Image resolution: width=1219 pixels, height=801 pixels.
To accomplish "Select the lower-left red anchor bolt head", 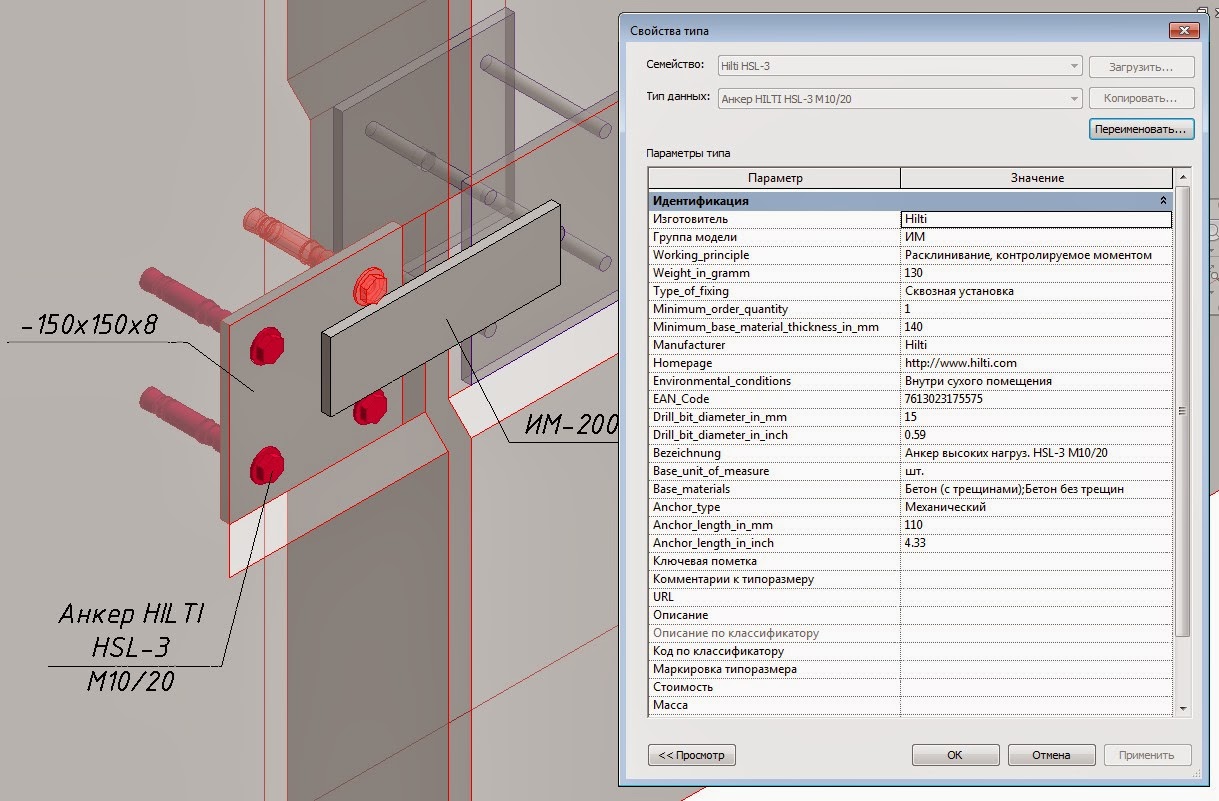I will coord(268,466).
